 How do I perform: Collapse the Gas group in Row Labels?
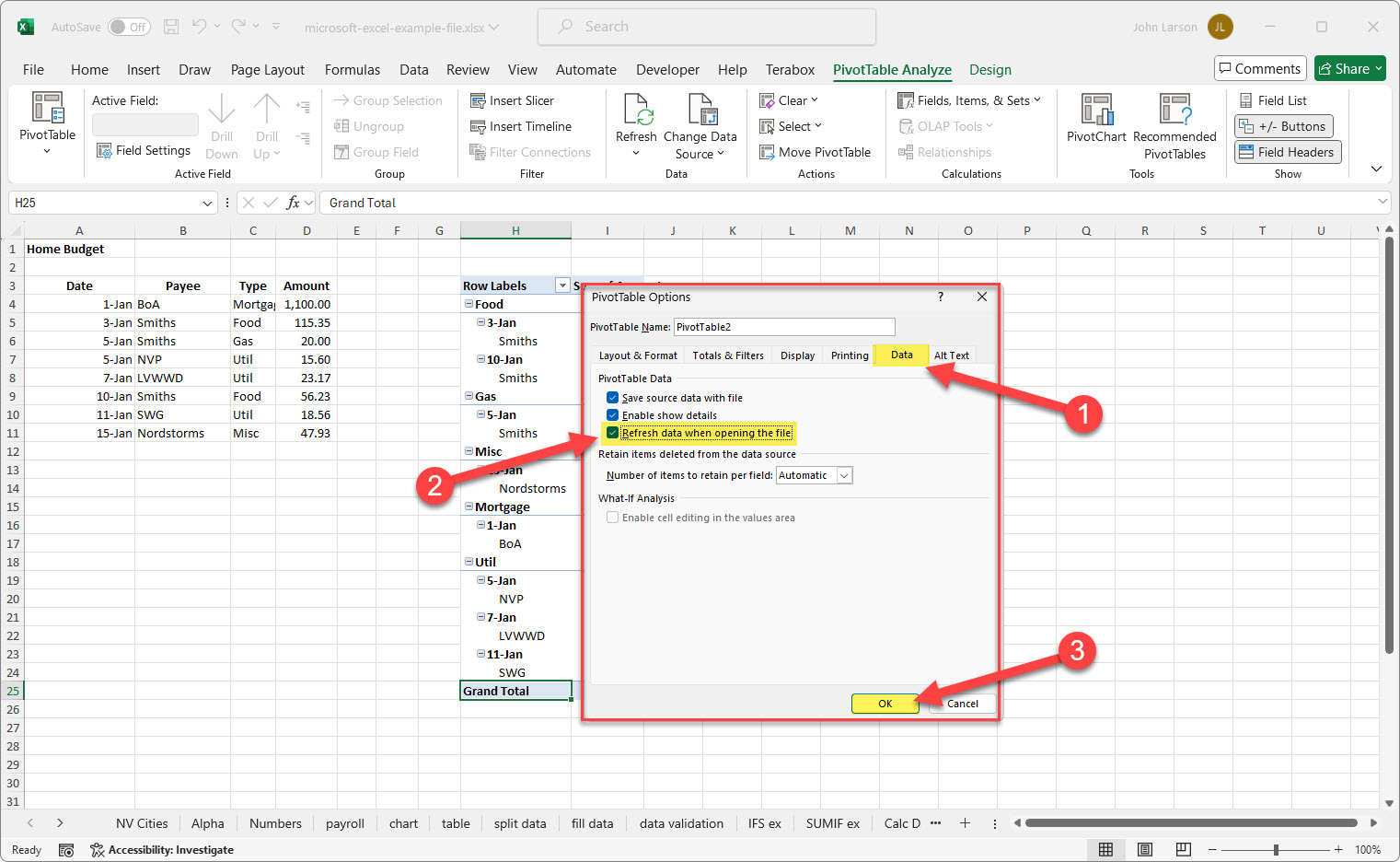tap(469, 396)
